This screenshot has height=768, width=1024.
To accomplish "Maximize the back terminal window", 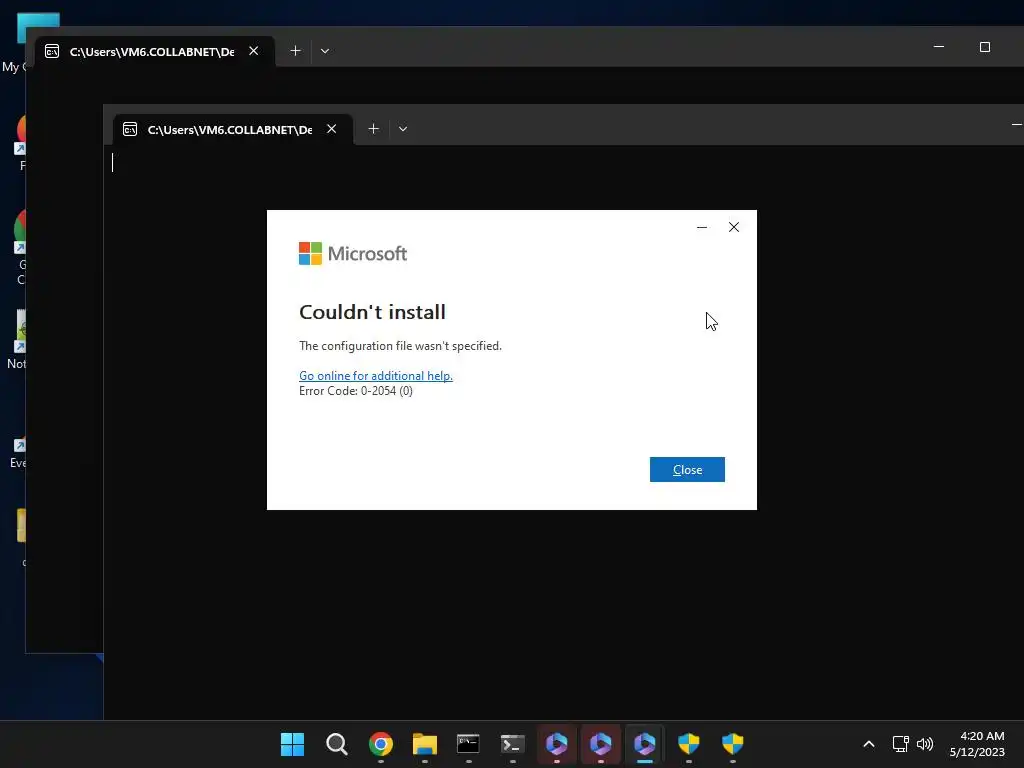I will pyautogui.click(x=985, y=47).
